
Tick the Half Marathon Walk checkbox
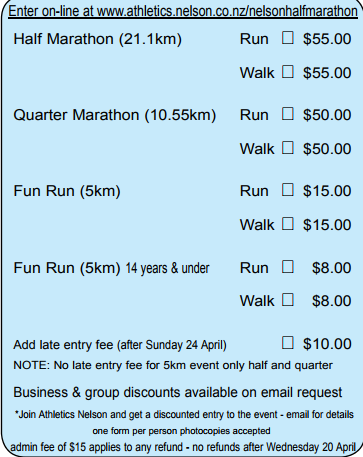pyautogui.click(x=288, y=72)
